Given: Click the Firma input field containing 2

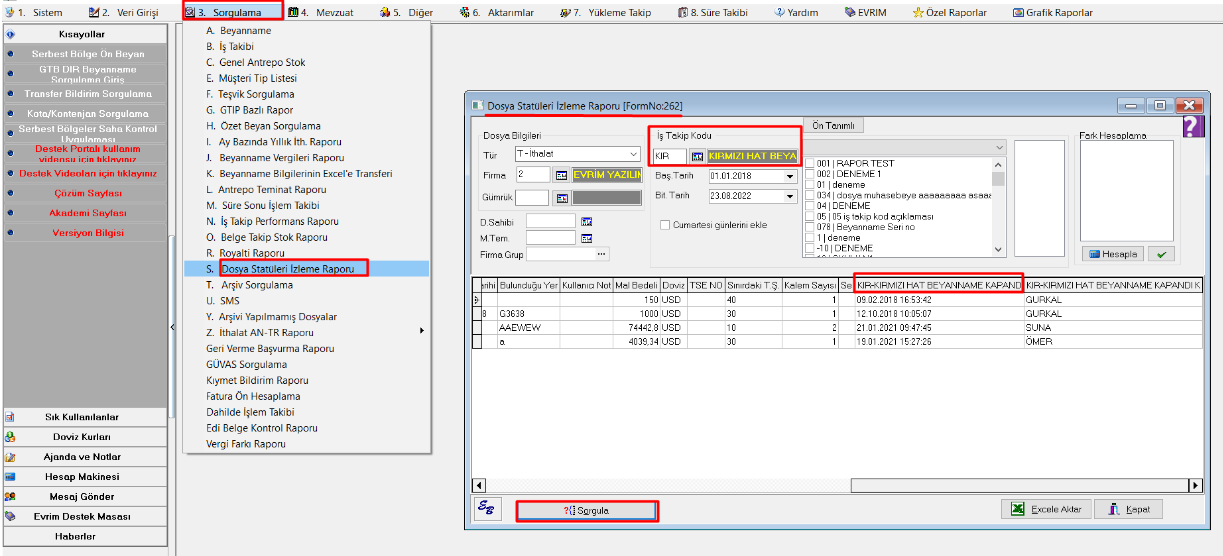Looking at the screenshot, I should pyautogui.click(x=533, y=174).
